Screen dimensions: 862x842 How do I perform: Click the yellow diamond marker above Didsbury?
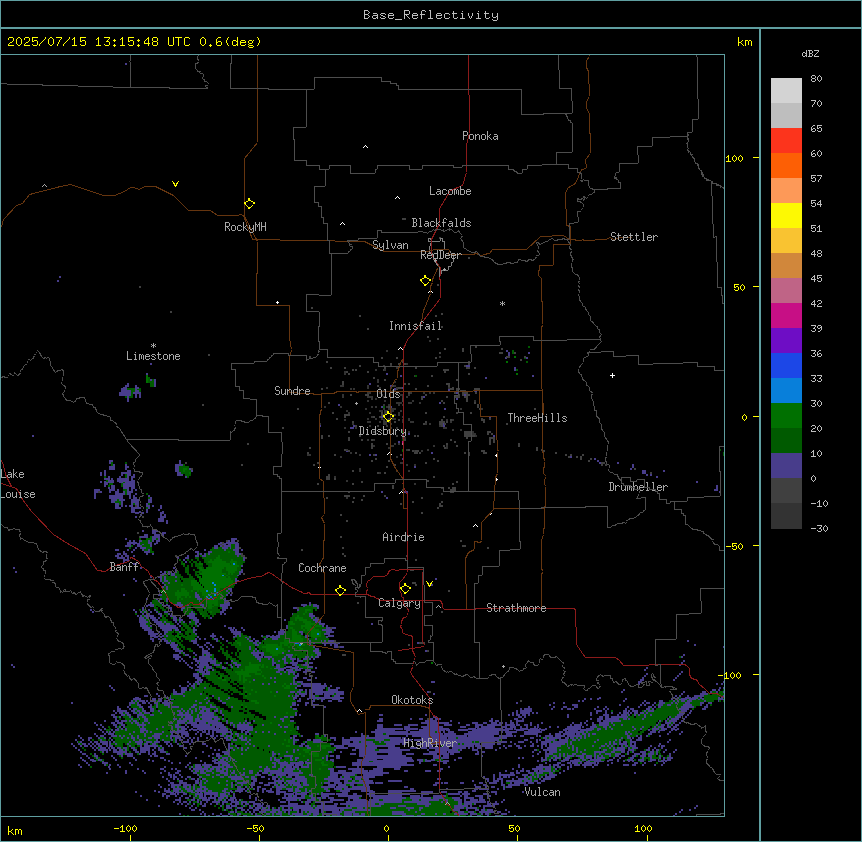[x=388, y=416]
